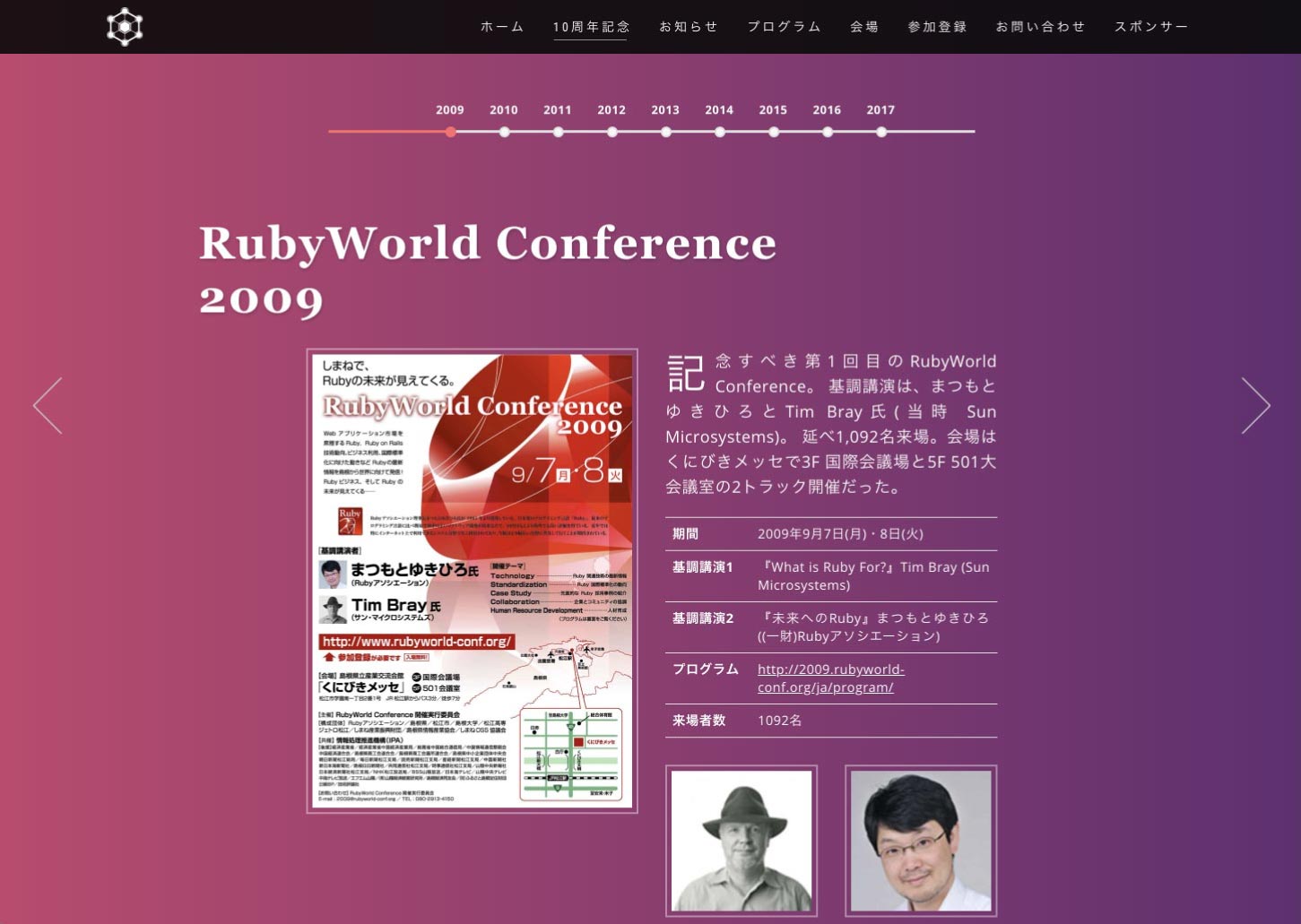1301x924 pixels.
Task: Select the 2017 timeline marker
Action: (881, 132)
